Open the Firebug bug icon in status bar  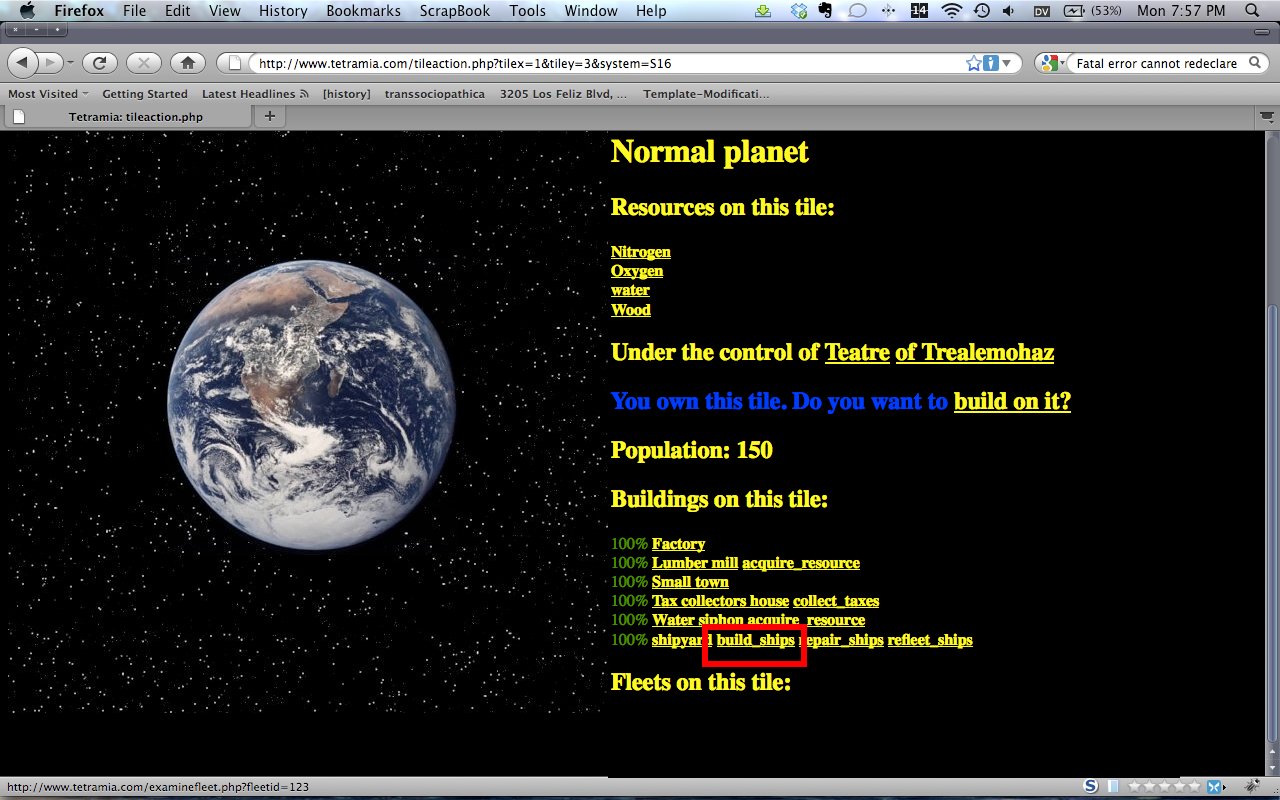click(x=1249, y=787)
